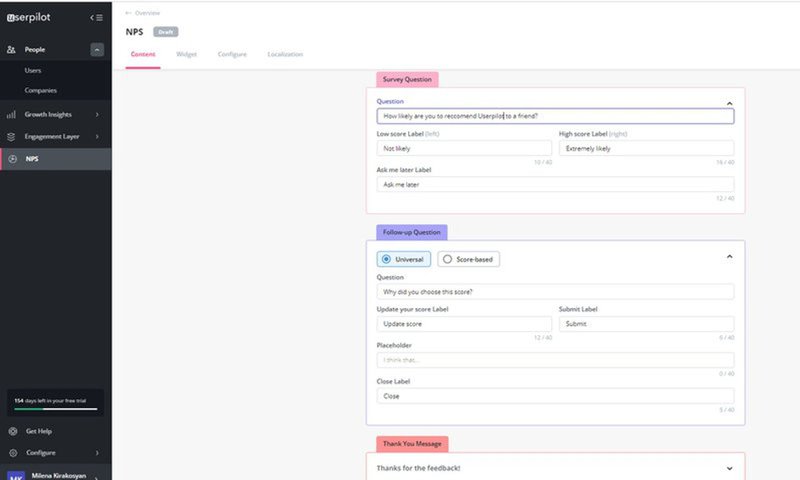Click the People icon in sidebar
Viewport: 800px width, 480px height.
(x=11, y=49)
